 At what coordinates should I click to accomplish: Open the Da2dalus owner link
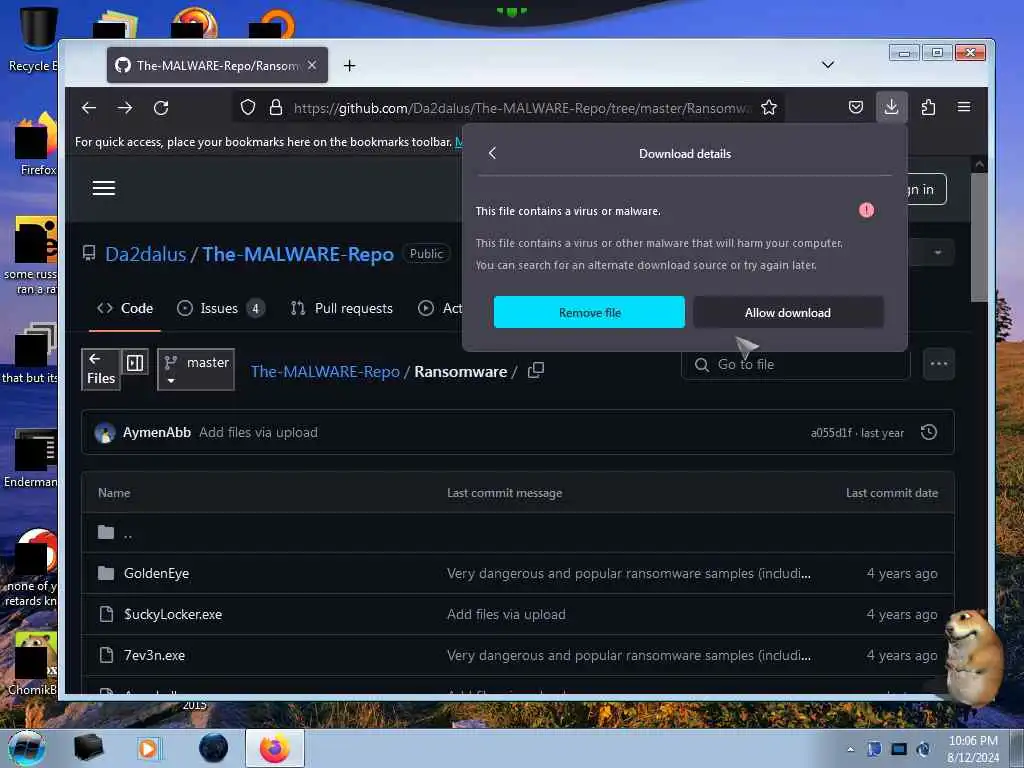[x=146, y=254]
